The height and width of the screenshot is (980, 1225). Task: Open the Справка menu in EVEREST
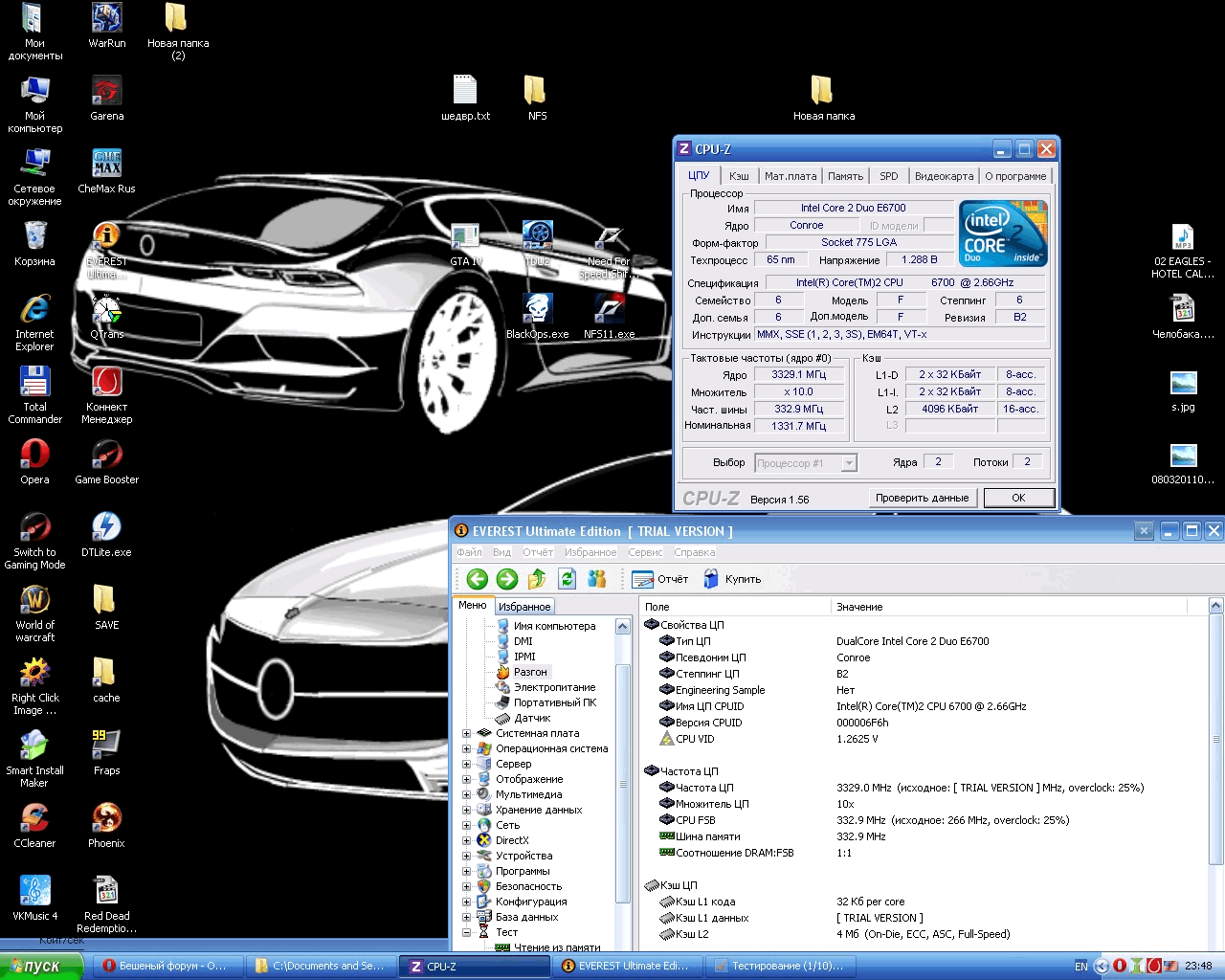[695, 552]
